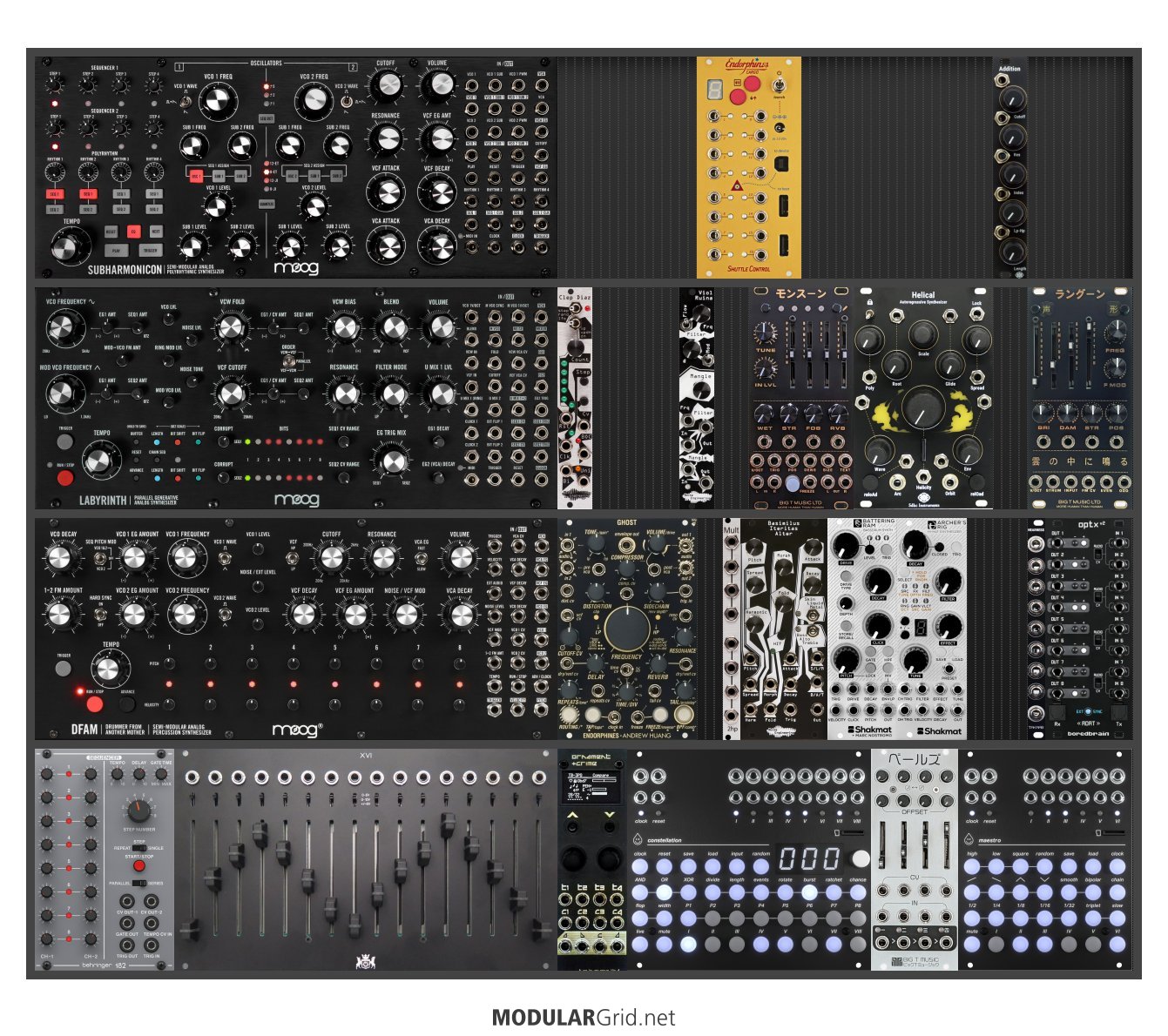Click the Labyrinth BLEND knob
This screenshot has height=1036, width=1168.
[x=394, y=327]
